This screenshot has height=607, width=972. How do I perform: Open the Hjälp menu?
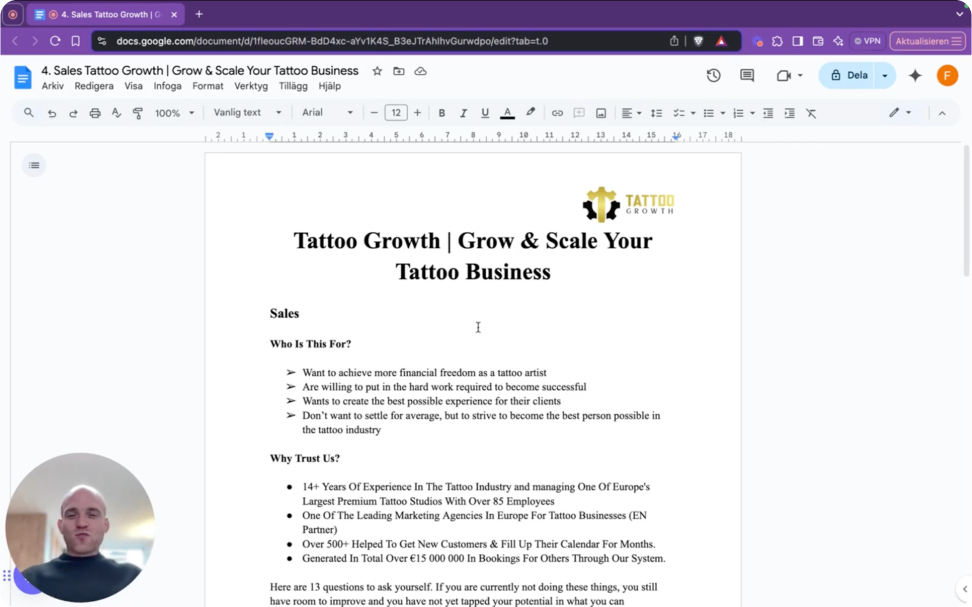(329, 86)
